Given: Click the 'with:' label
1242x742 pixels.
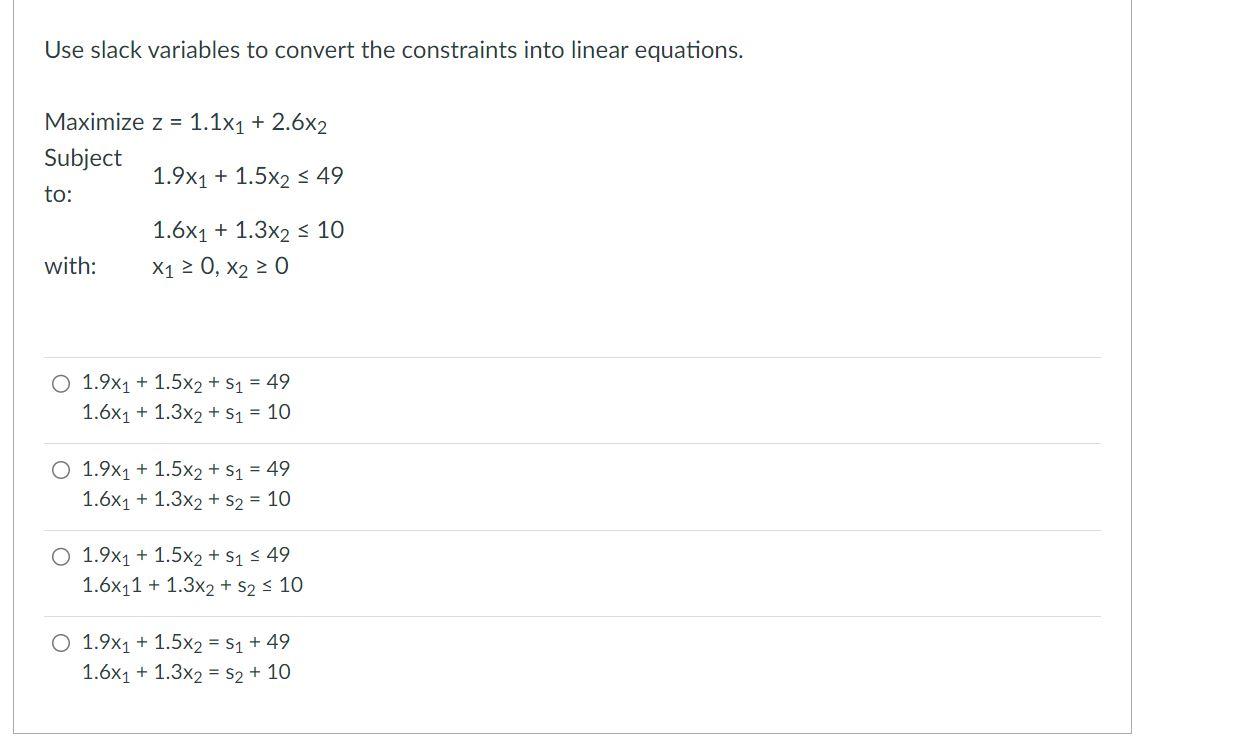Looking at the screenshot, I should [69, 266].
